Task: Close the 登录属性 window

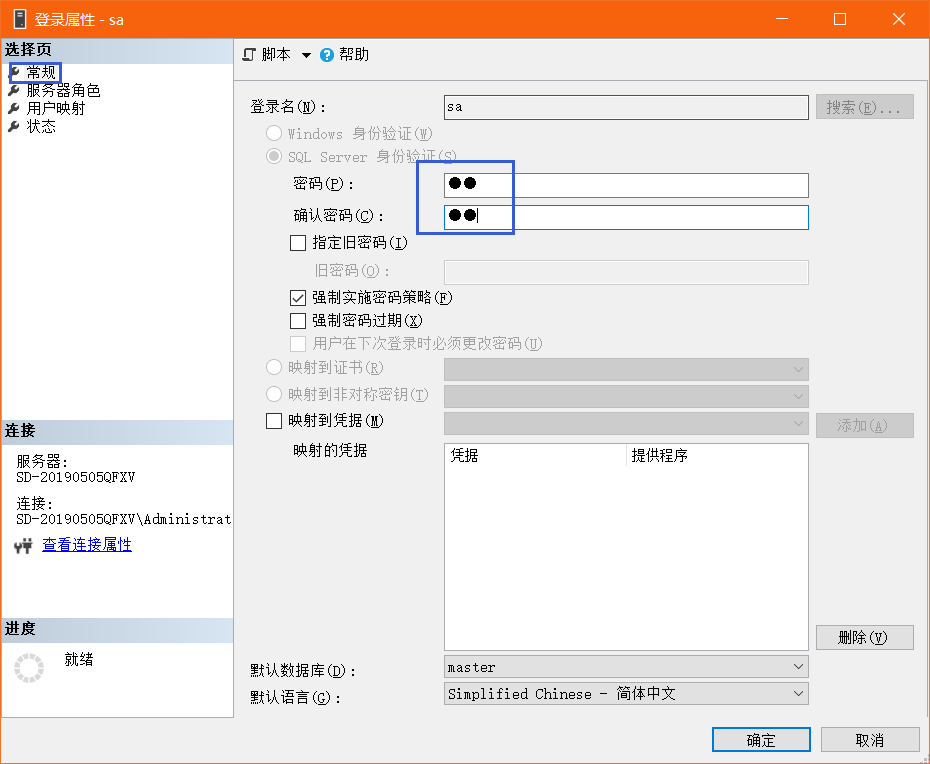Action: 899,19
